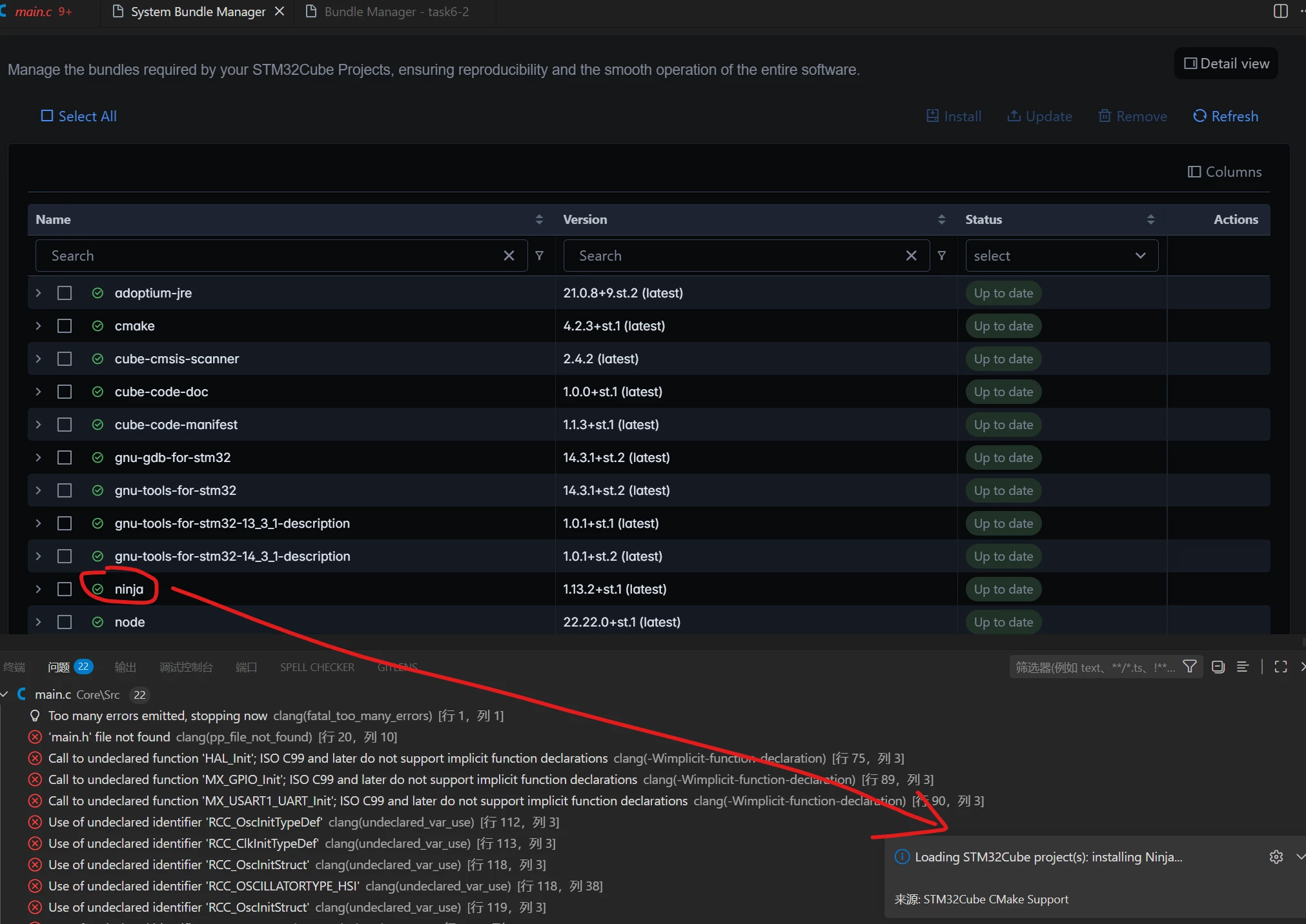Collapse the main.c problems group
This screenshot has height=924, width=1306.
5,694
